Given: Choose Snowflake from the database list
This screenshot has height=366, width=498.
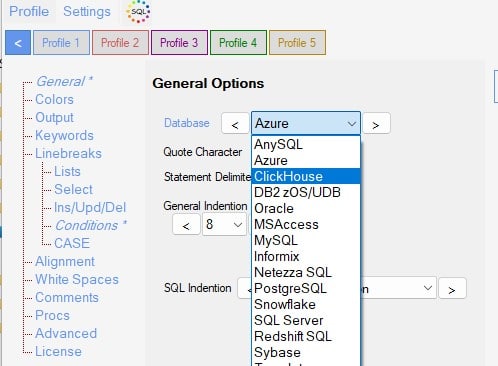Looking at the screenshot, I should coord(306,304).
